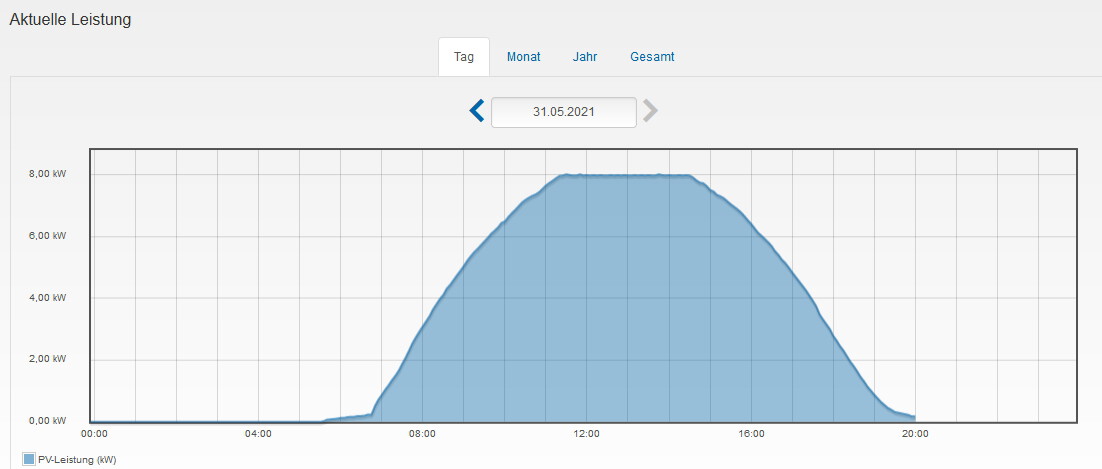This screenshot has width=1102, height=469.
Task: Click the greyed-out next day arrow
Action: pos(650,111)
